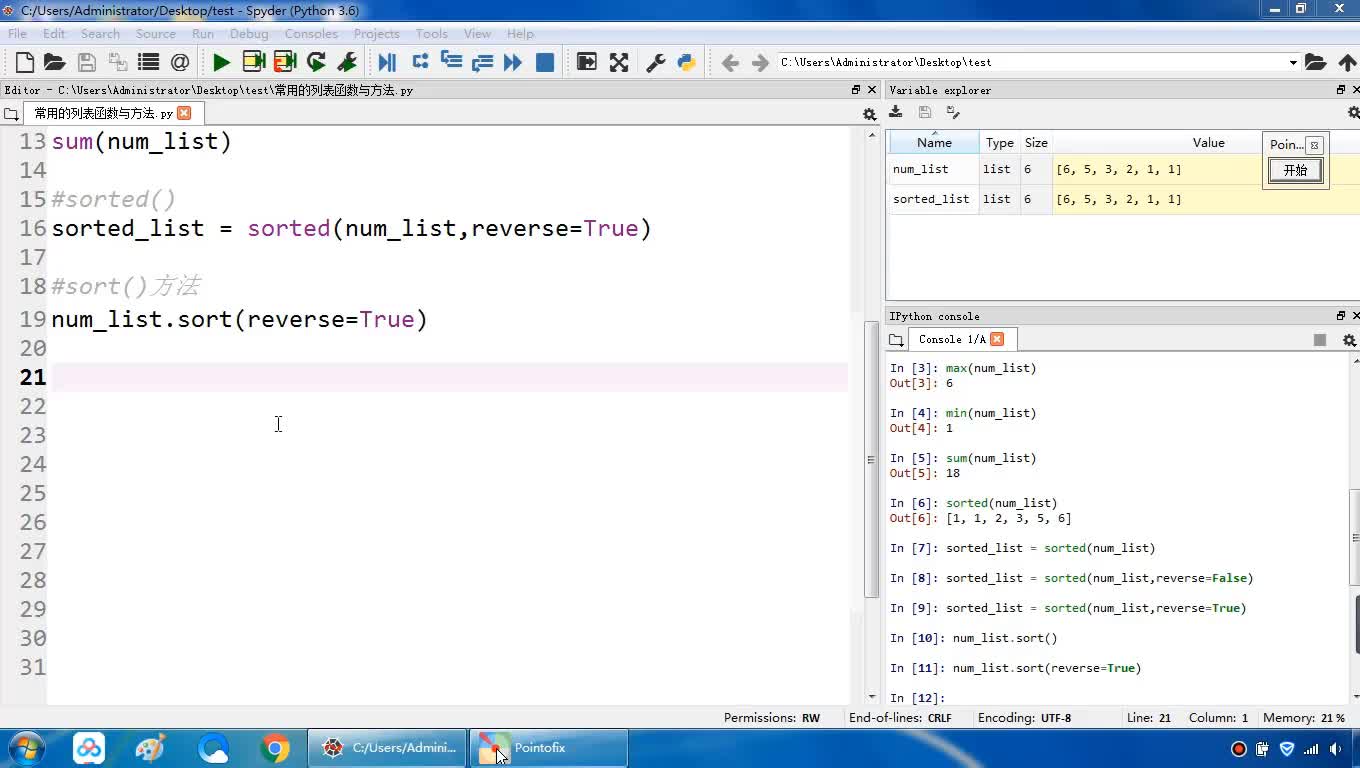This screenshot has width=1360, height=768.
Task: Open Preferences using the wrench icon
Action: coord(656,62)
